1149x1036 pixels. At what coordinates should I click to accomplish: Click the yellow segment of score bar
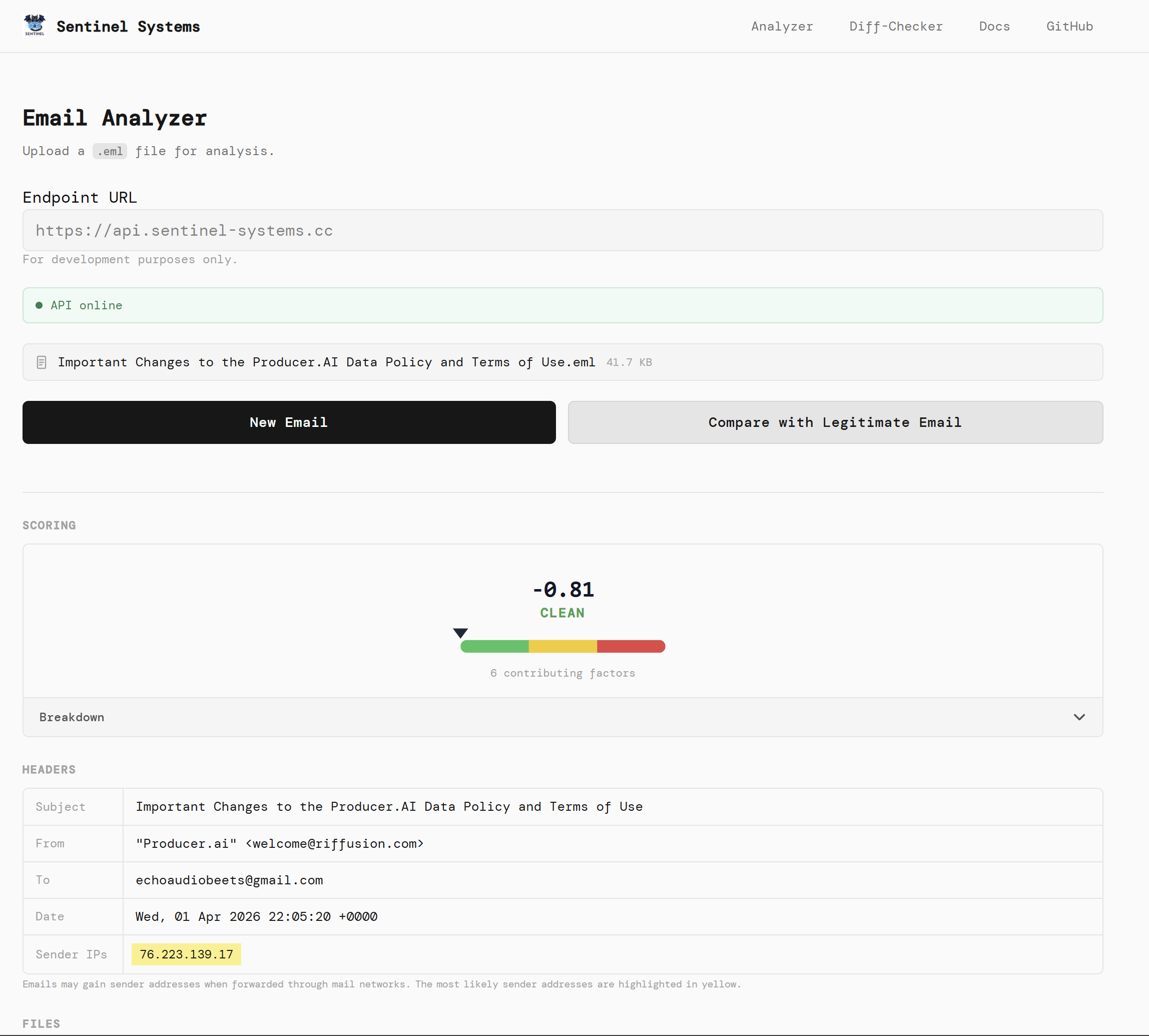click(563, 647)
